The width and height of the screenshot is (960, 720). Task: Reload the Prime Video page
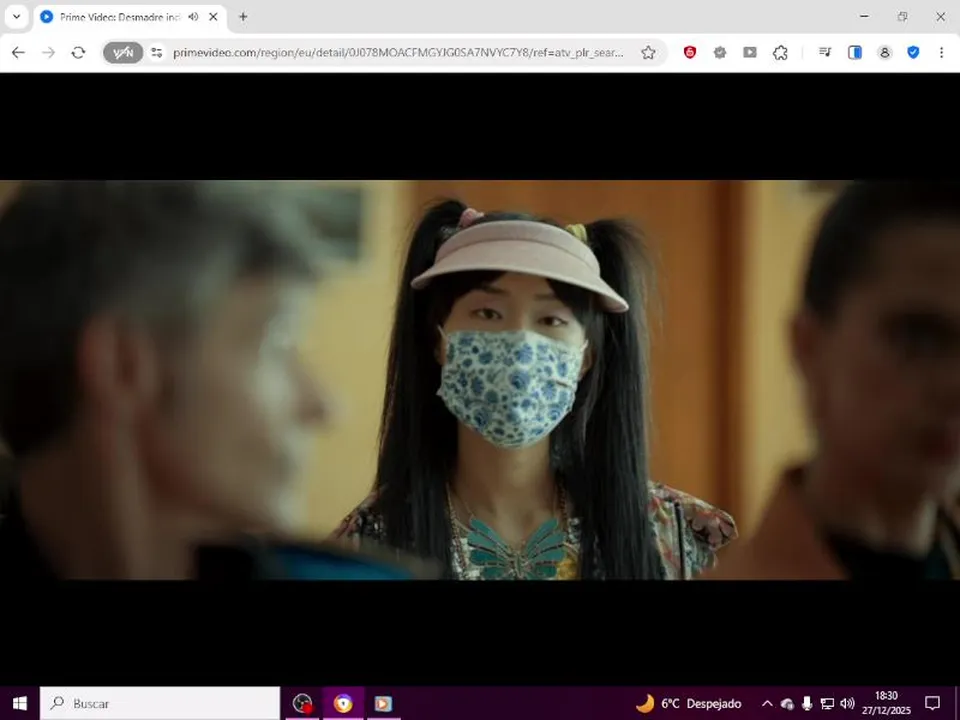(78, 53)
